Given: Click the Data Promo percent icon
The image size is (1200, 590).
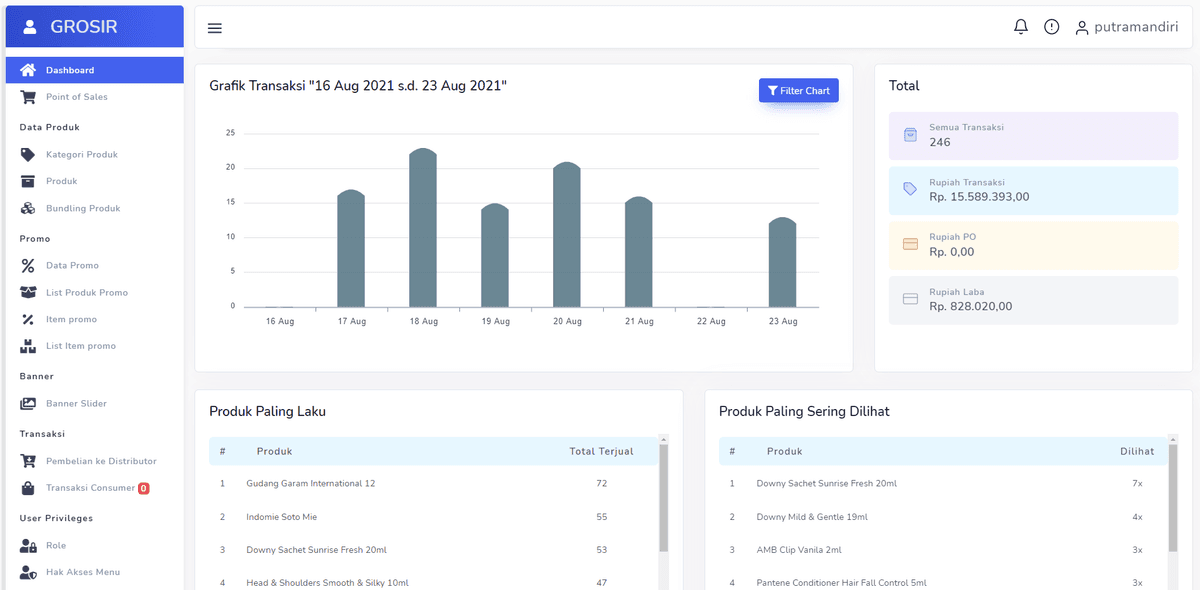Looking at the screenshot, I should [28, 266].
